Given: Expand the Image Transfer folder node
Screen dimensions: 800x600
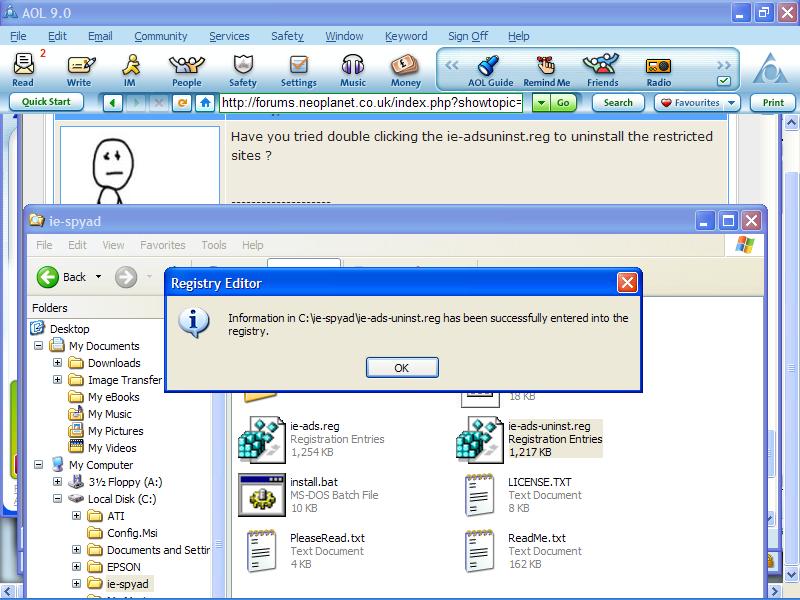Looking at the screenshot, I should (57, 380).
